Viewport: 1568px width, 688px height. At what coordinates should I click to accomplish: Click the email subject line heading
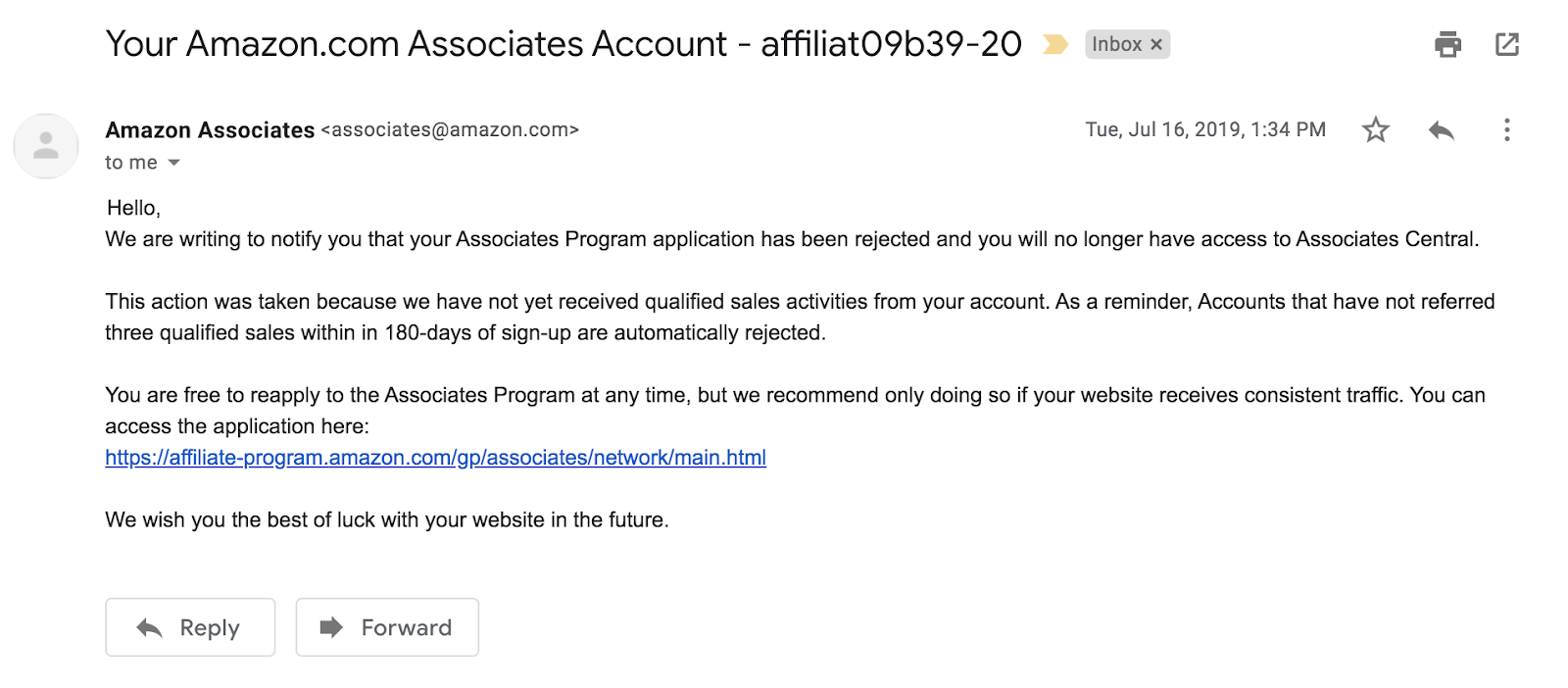[563, 44]
